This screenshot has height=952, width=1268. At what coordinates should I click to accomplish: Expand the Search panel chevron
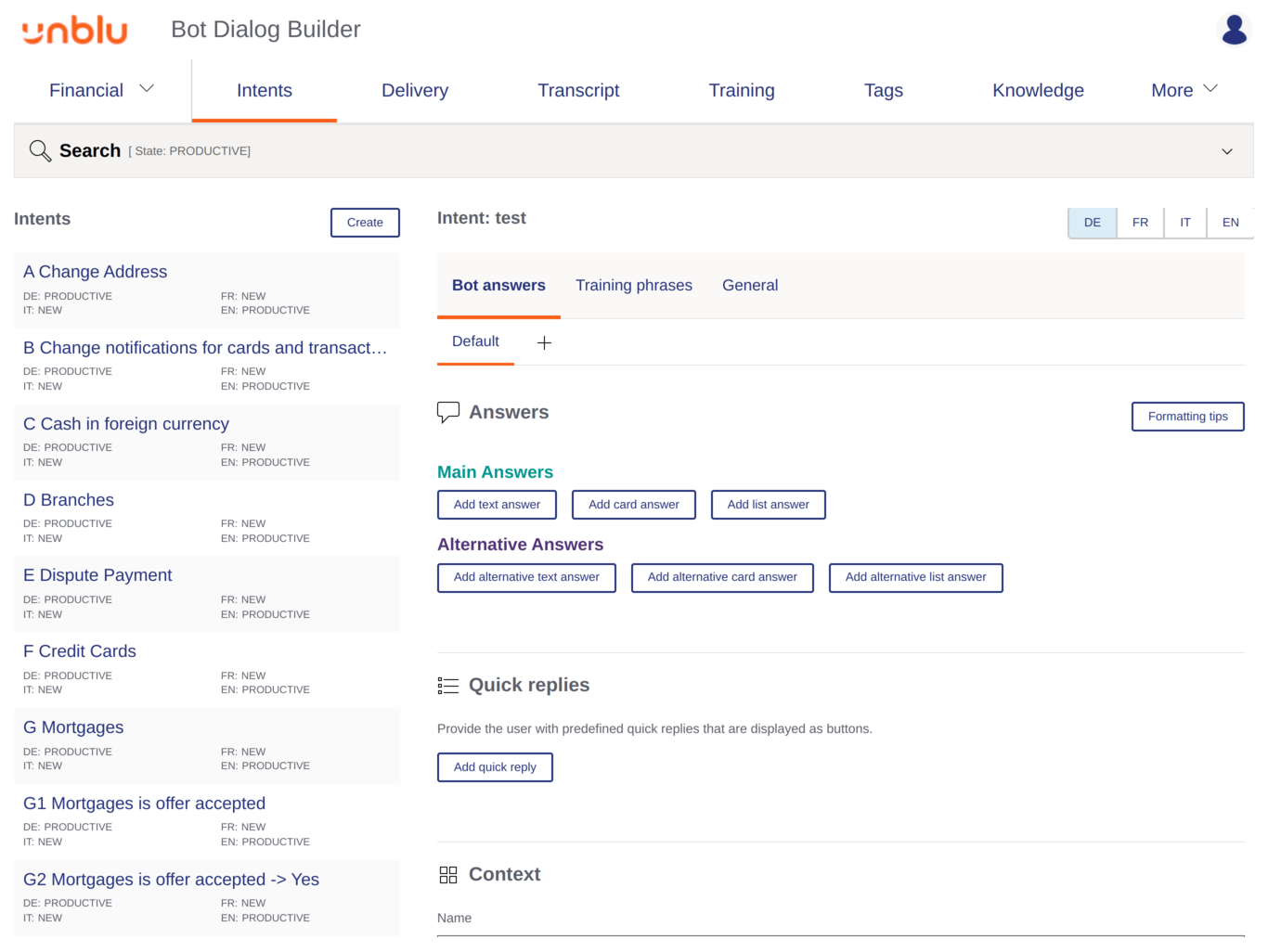click(1226, 151)
